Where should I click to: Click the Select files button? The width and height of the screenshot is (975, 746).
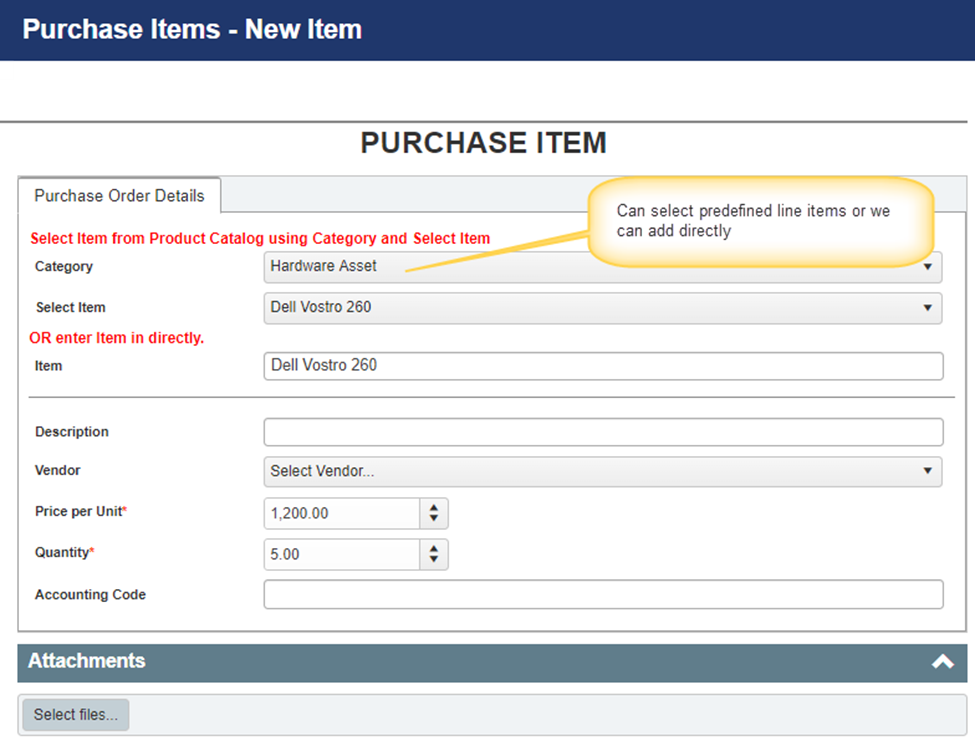(x=76, y=715)
